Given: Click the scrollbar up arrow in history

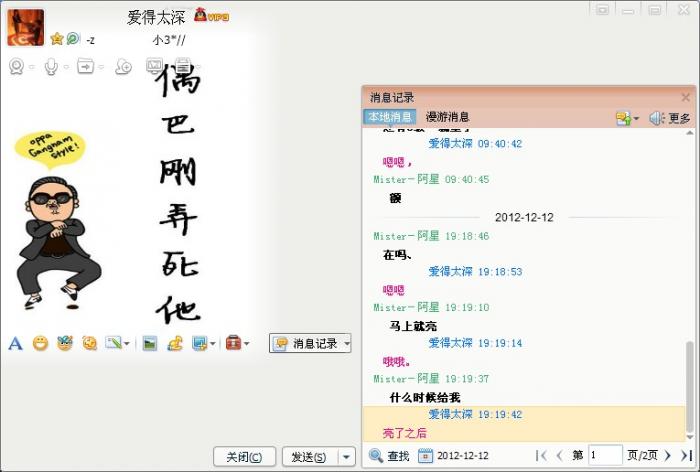Looking at the screenshot, I should [x=690, y=133].
